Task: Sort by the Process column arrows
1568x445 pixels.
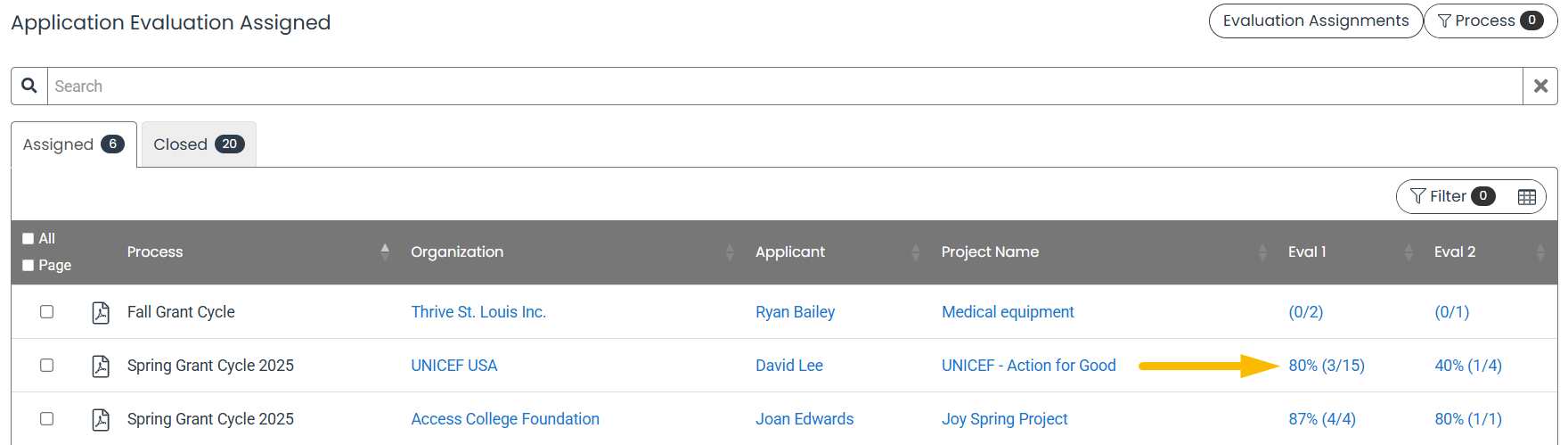Action: [385, 252]
